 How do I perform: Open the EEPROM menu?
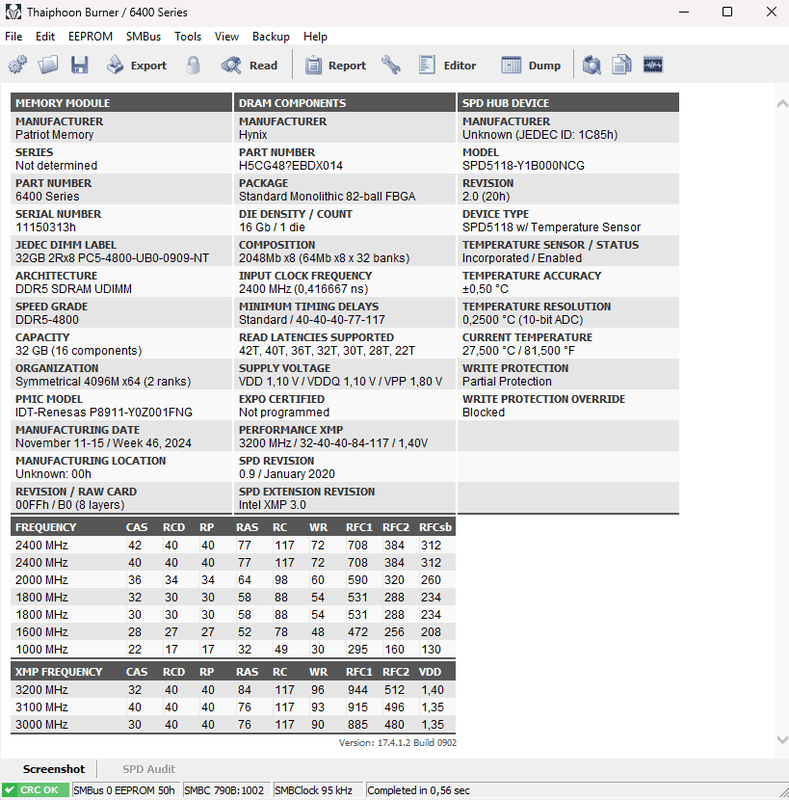[90, 36]
